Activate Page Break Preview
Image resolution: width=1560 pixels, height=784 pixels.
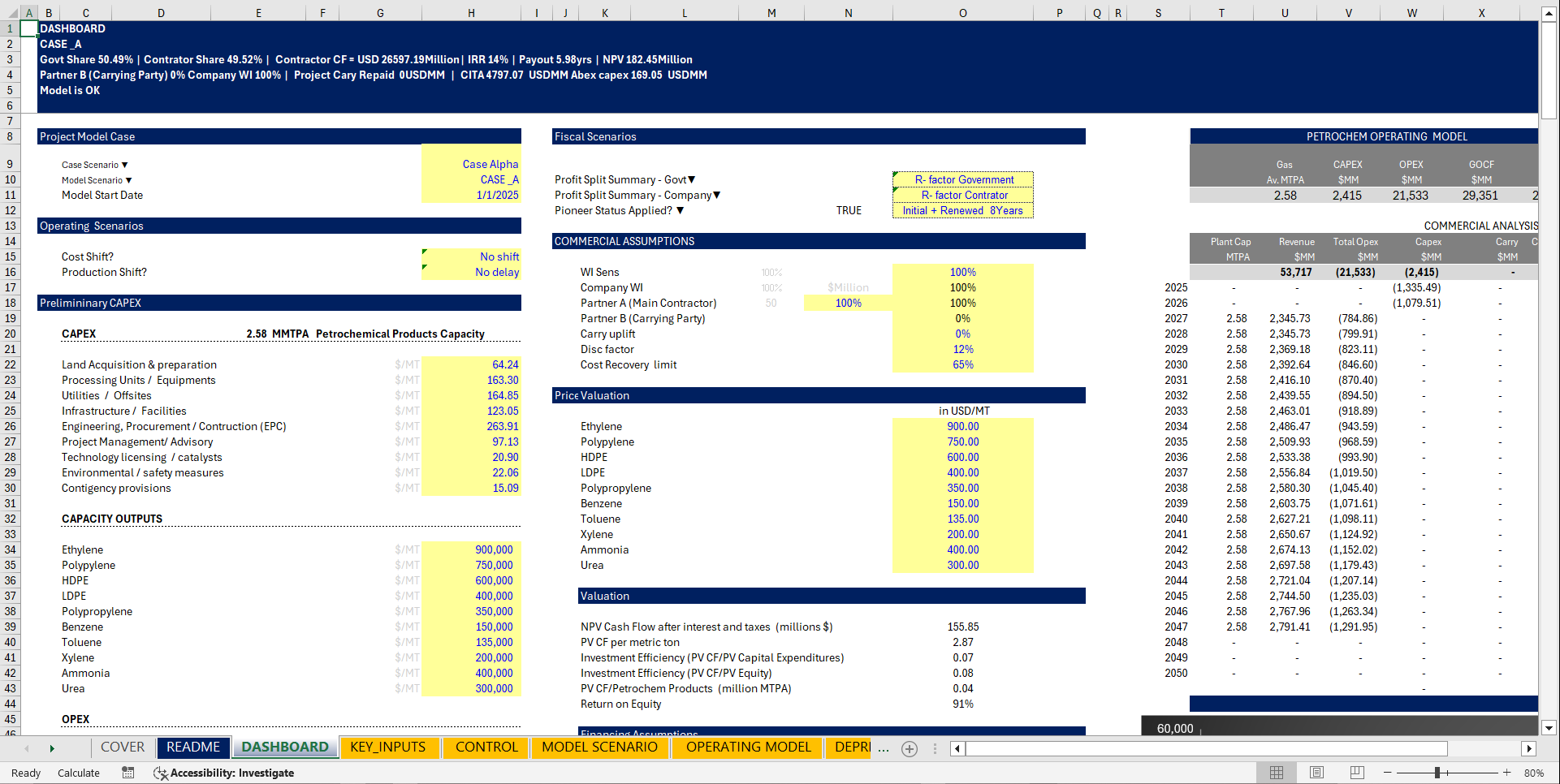click(x=1356, y=773)
